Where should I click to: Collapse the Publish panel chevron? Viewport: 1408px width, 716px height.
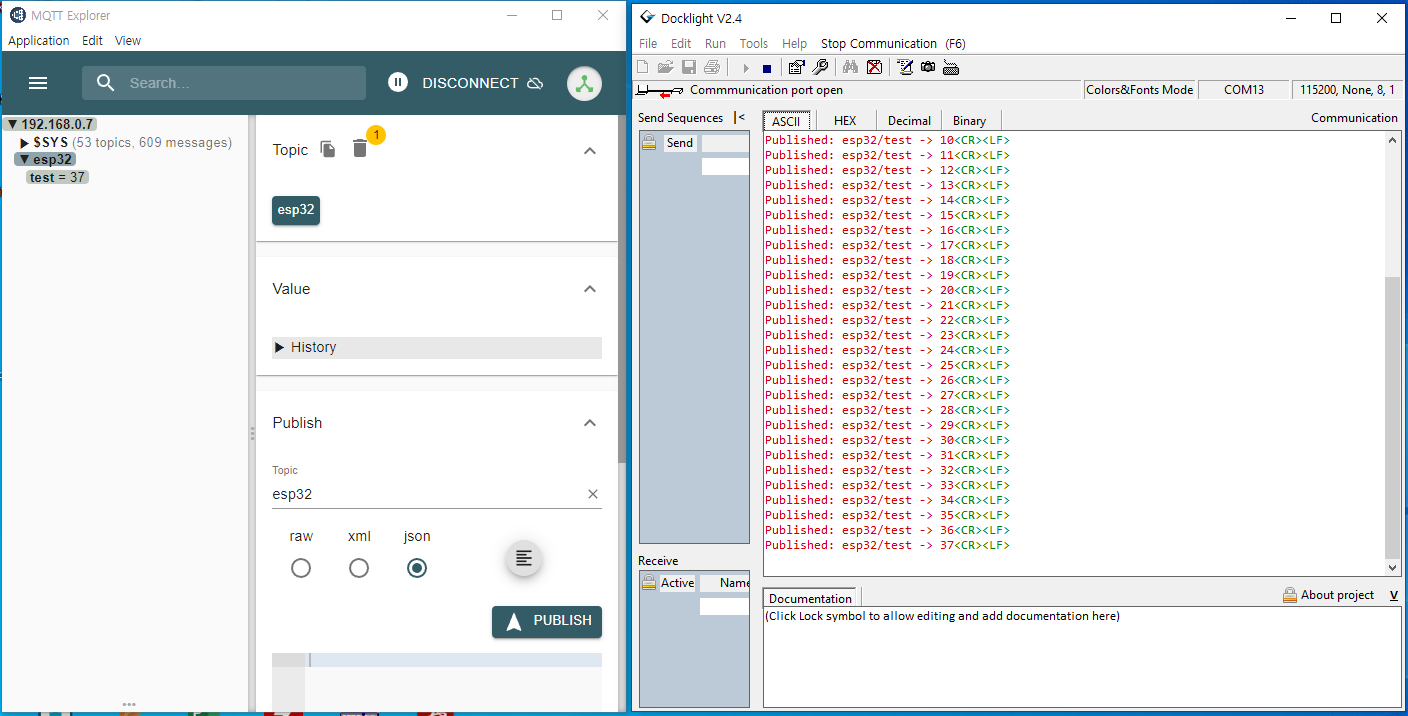pyautogui.click(x=590, y=423)
